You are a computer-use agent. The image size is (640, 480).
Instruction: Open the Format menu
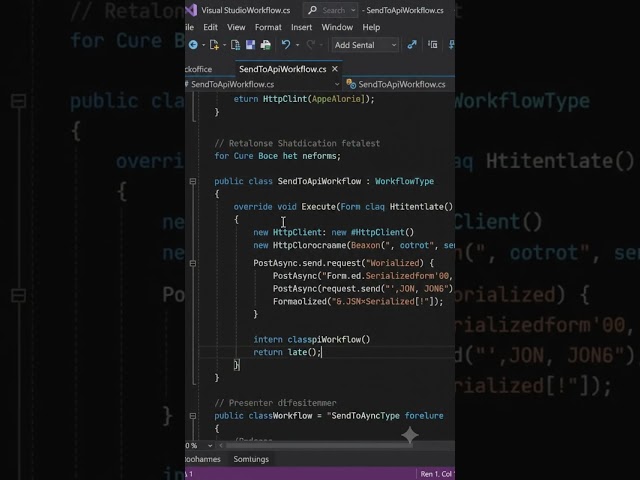tap(268, 27)
